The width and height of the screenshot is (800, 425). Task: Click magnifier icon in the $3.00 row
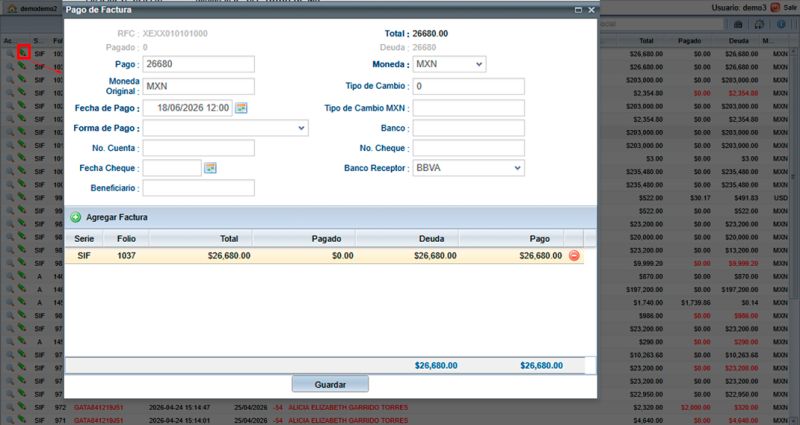(10, 158)
